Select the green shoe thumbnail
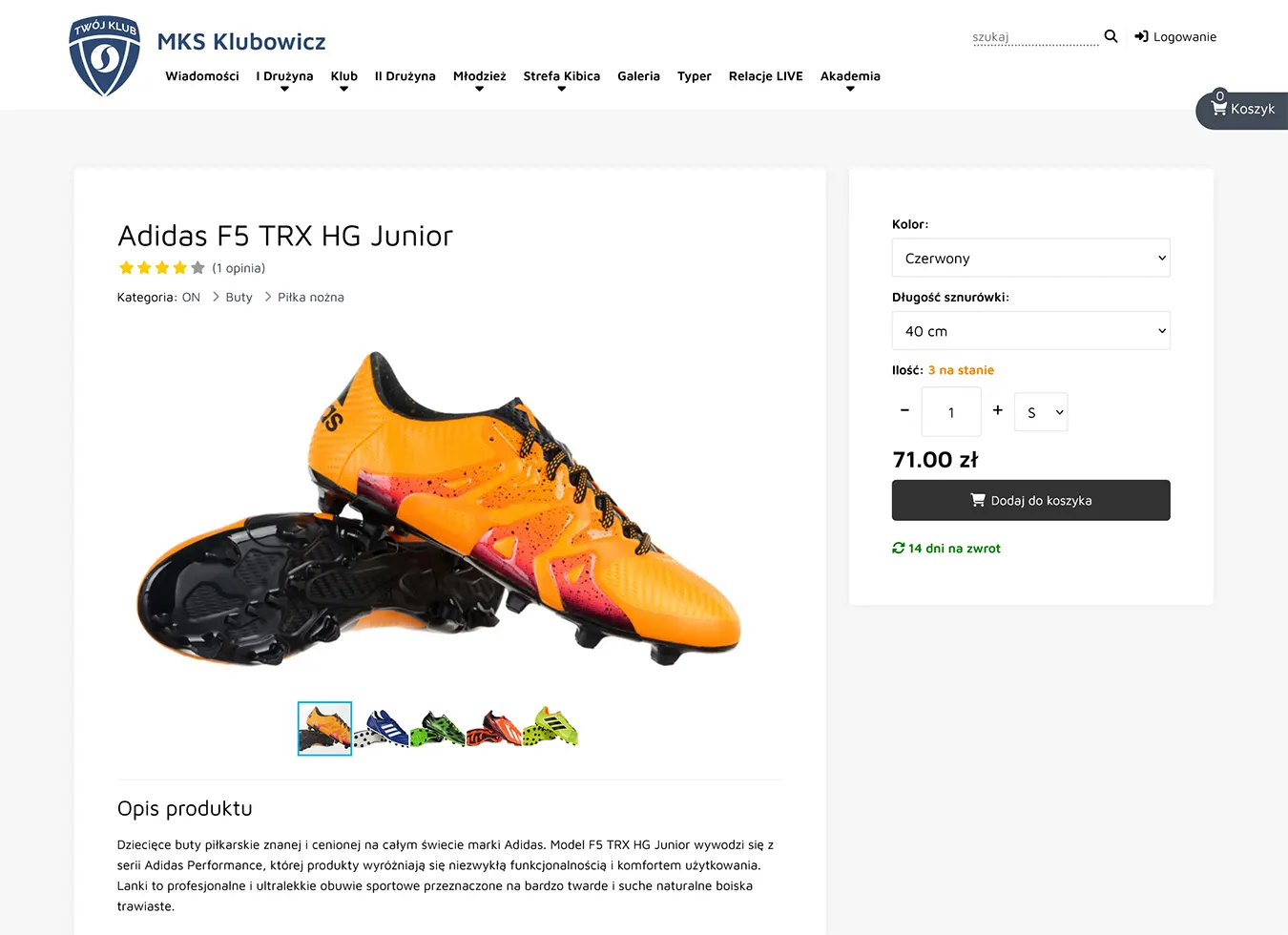The height and width of the screenshot is (935, 1288). pos(437,729)
